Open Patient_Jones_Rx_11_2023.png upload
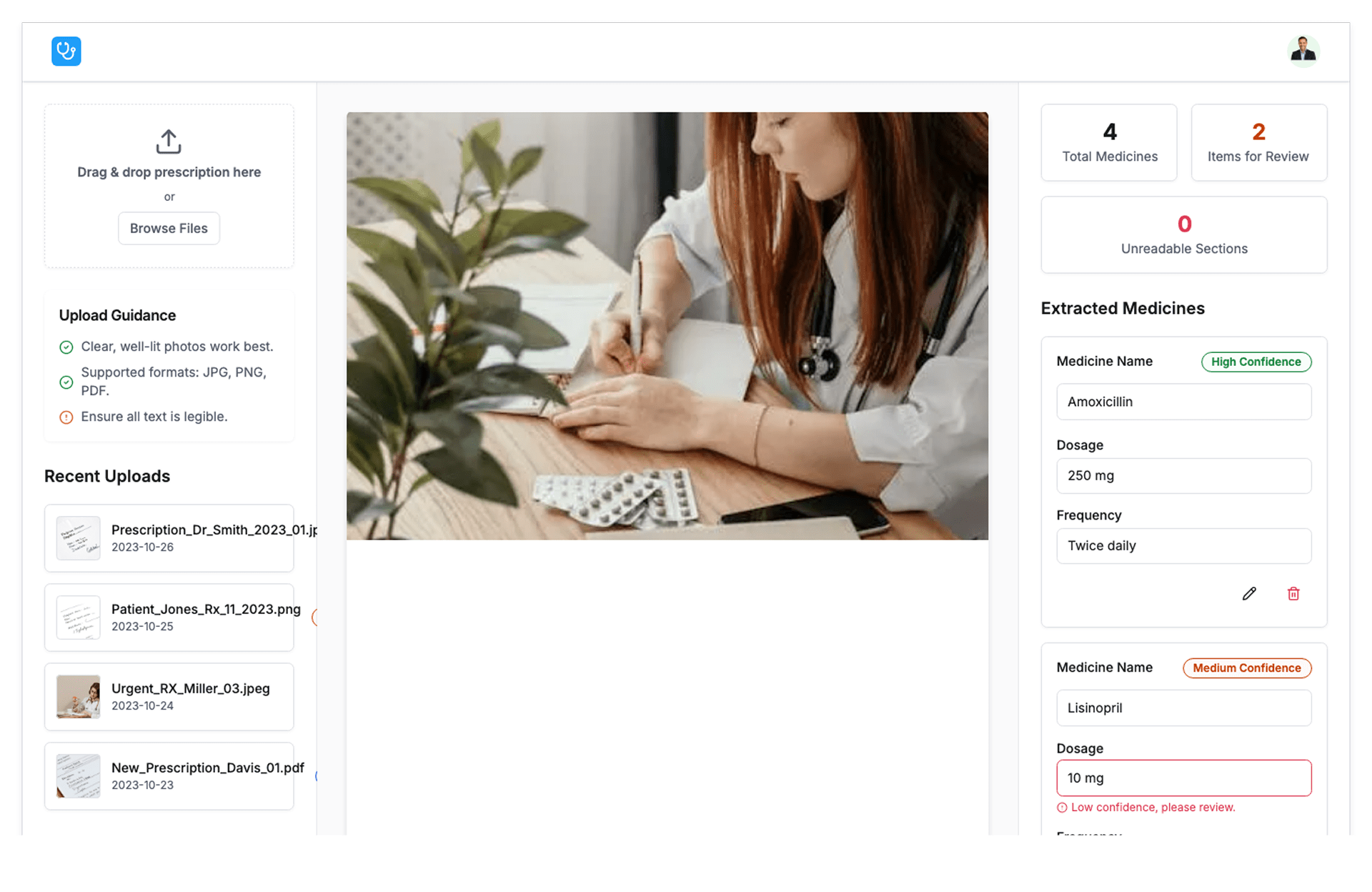Viewport: 1372px width, 892px height. click(x=169, y=618)
